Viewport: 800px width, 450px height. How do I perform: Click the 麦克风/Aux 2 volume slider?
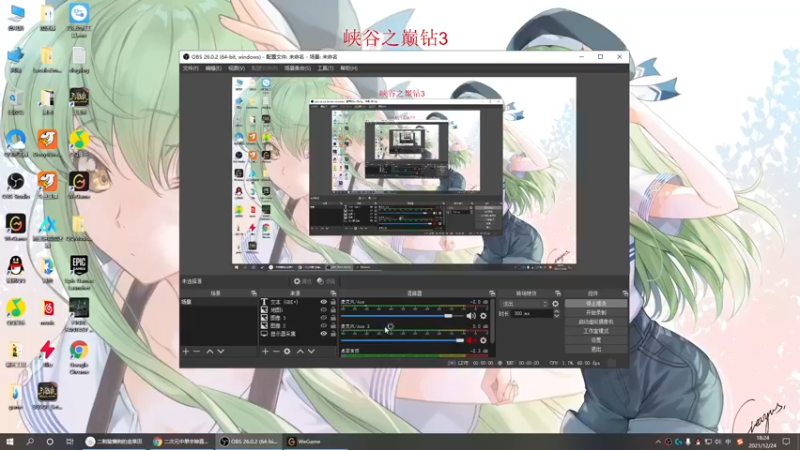click(x=403, y=340)
